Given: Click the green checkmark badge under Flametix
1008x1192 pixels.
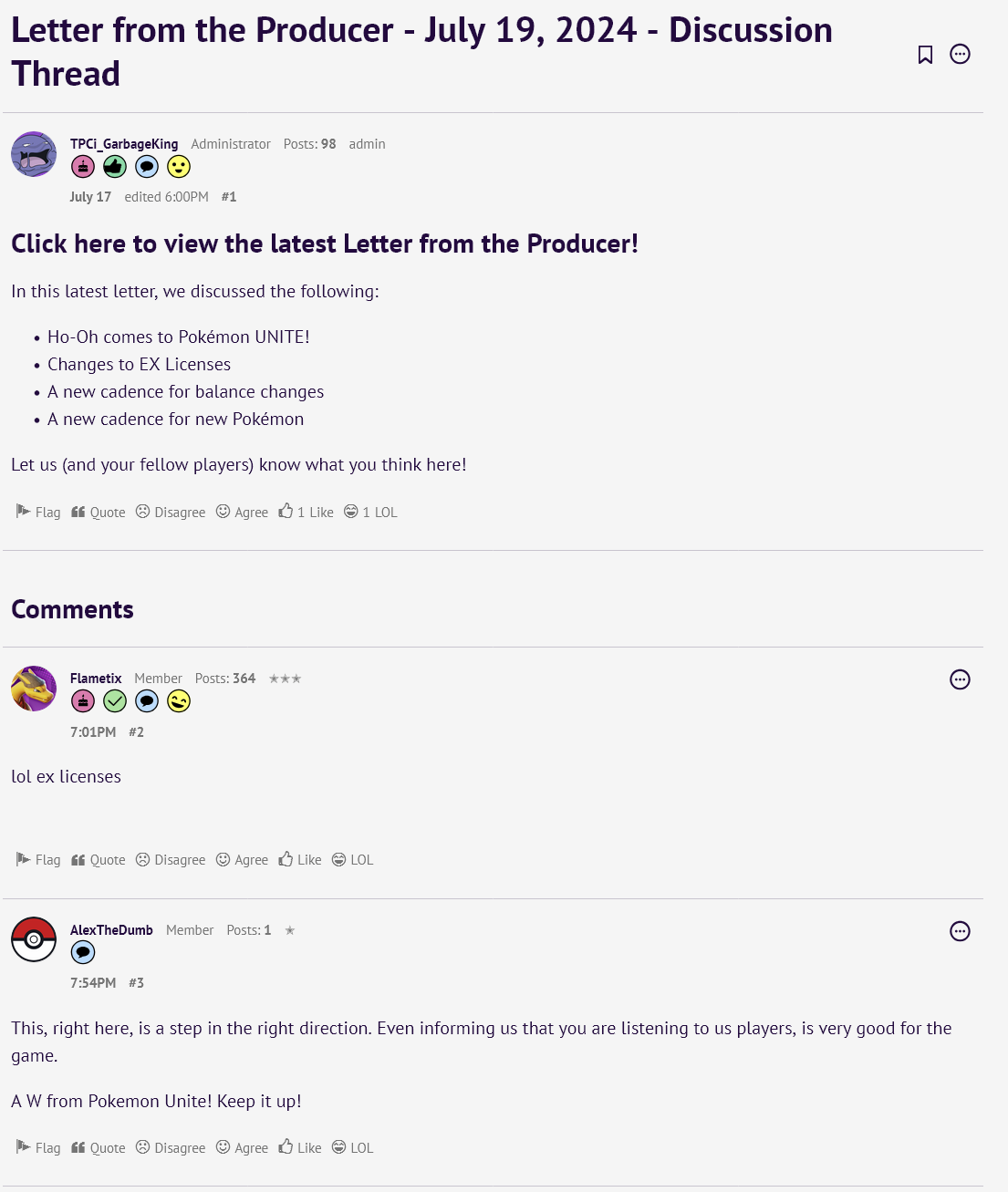Looking at the screenshot, I should 115,701.
